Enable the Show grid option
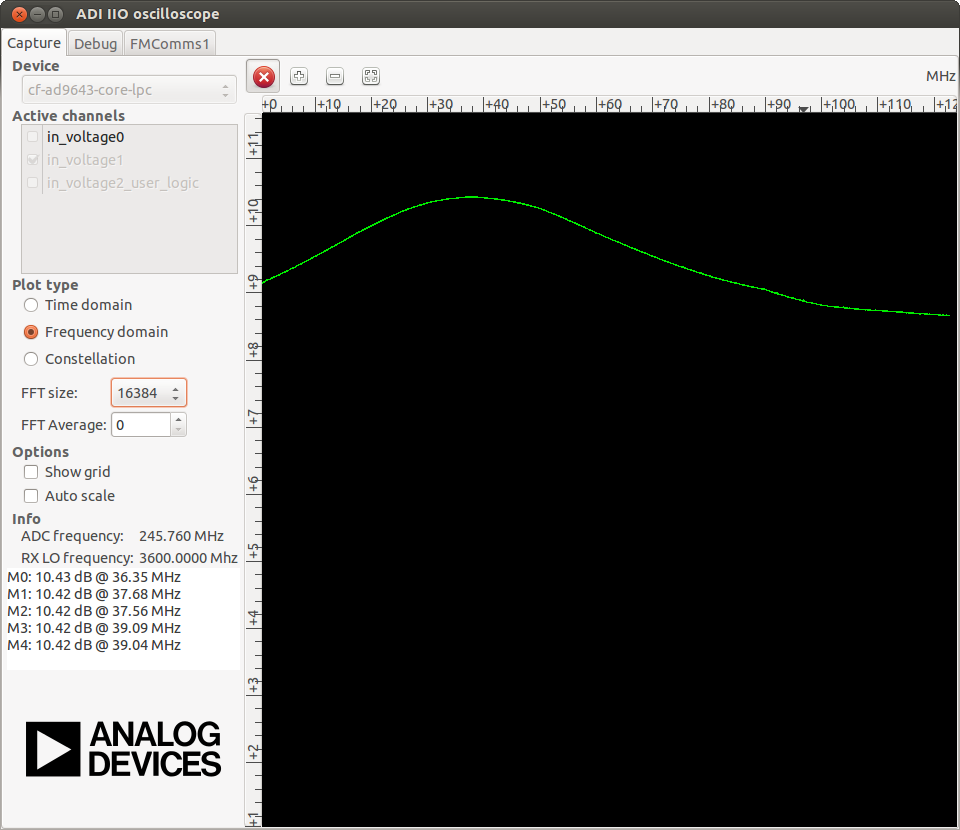Screen dimensions: 960x830 pos(31,472)
